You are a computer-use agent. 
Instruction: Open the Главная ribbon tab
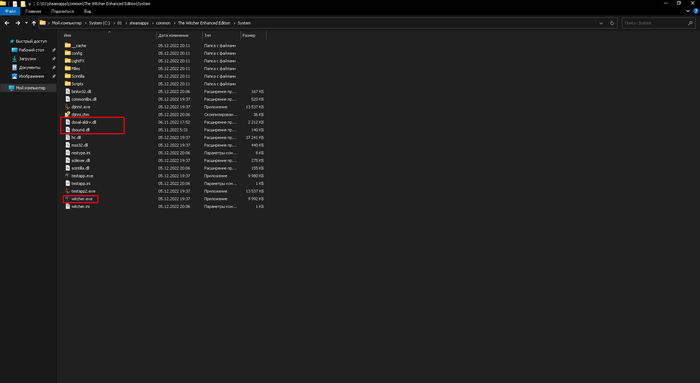pyautogui.click(x=33, y=11)
